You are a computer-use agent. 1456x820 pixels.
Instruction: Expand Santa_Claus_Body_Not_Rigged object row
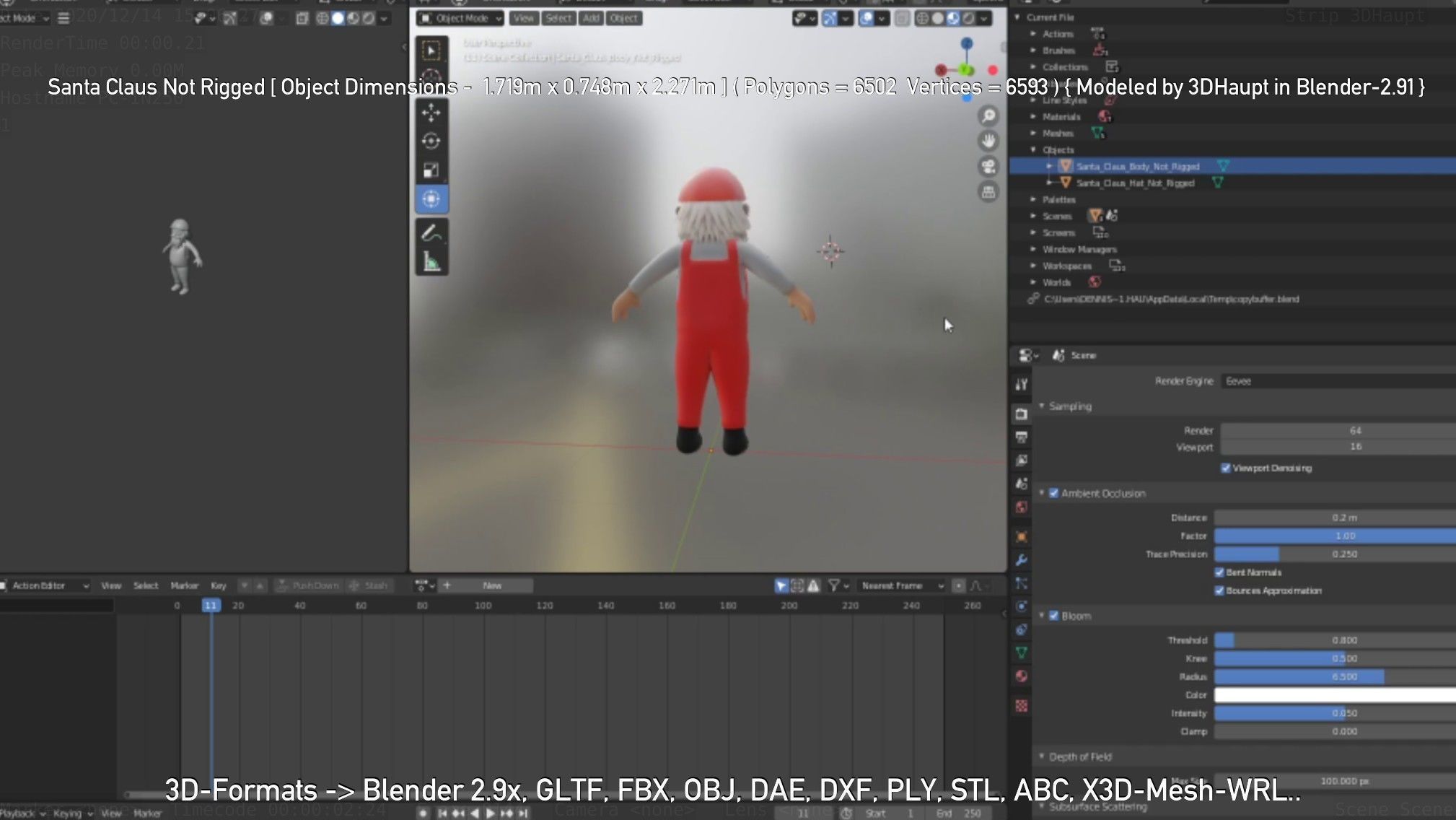(1049, 166)
